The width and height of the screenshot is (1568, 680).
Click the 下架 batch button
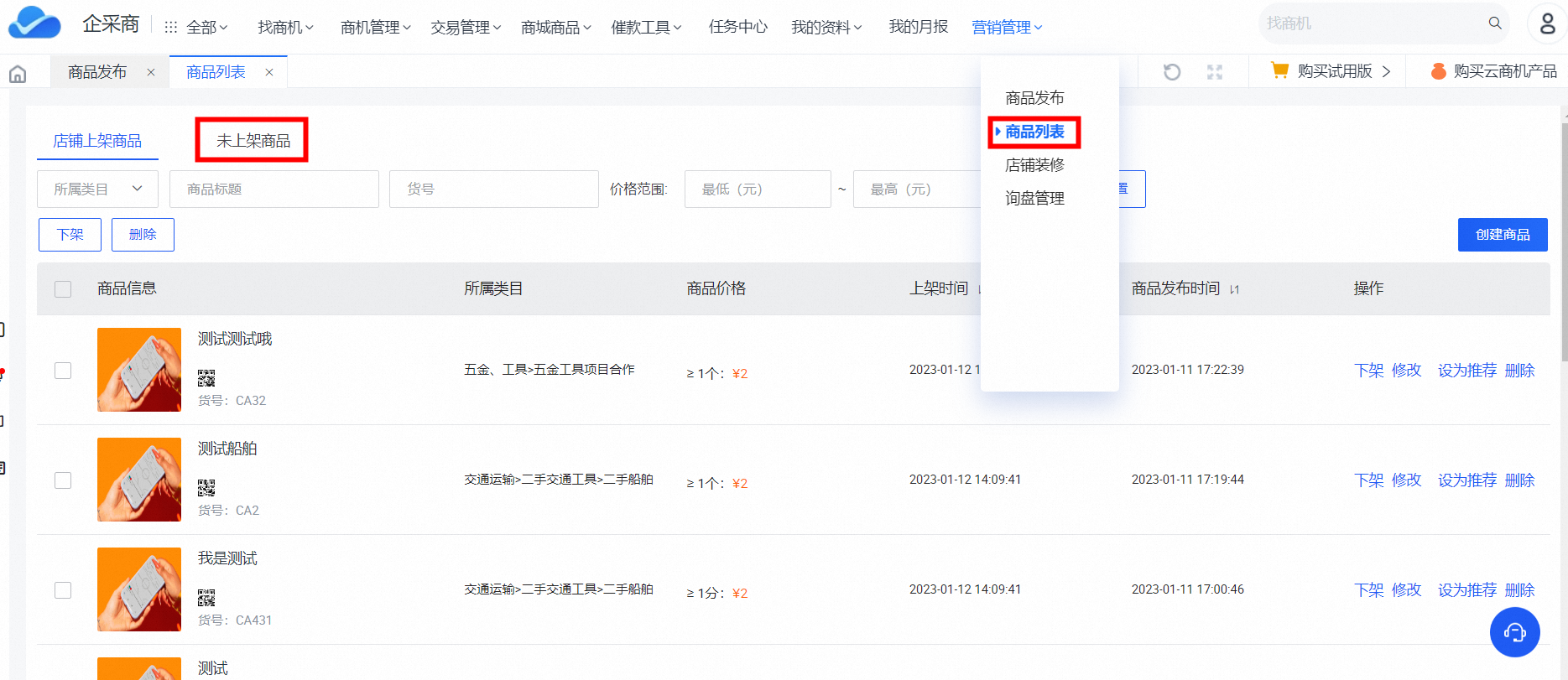coord(70,235)
